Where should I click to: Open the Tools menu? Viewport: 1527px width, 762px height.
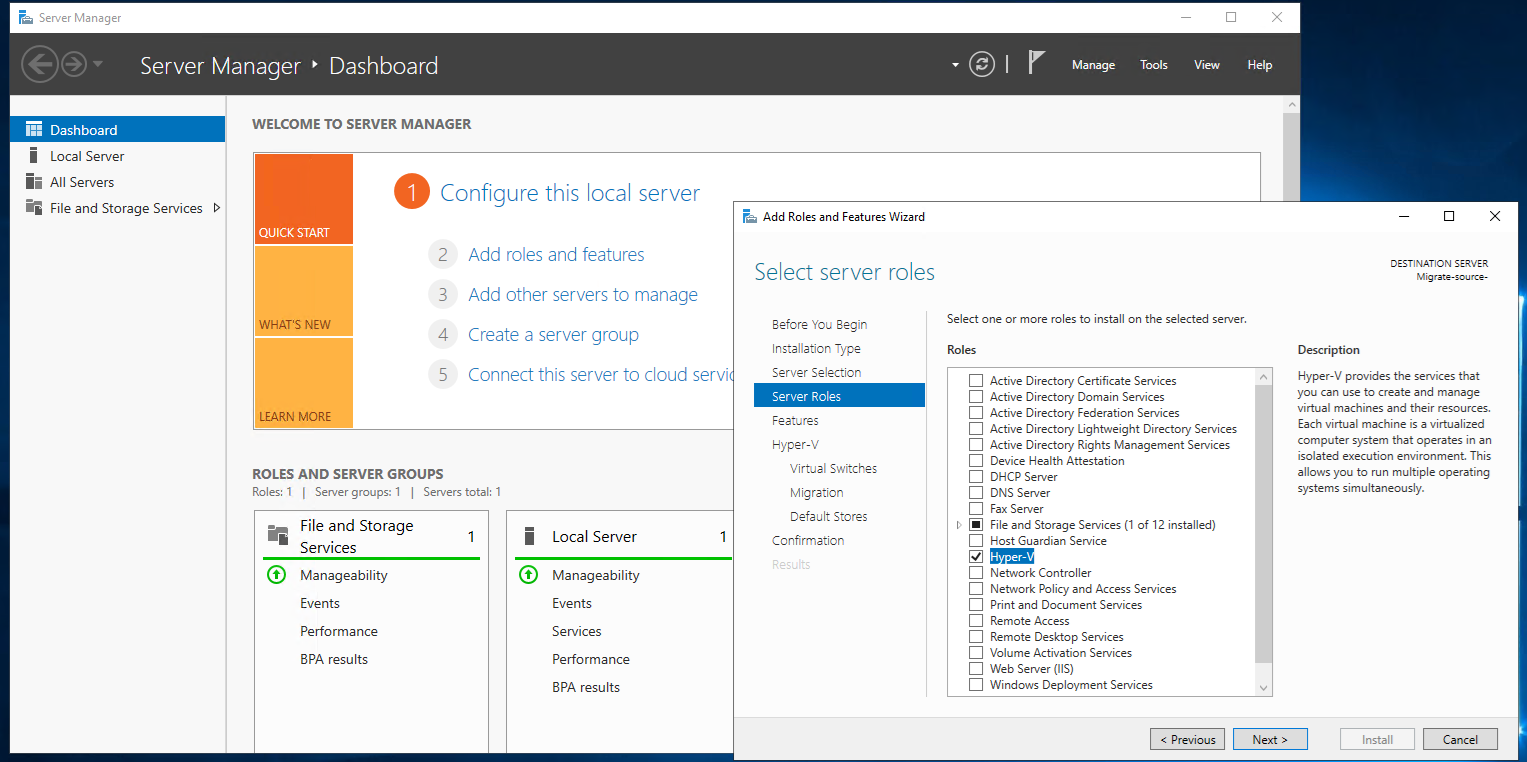(x=1153, y=65)
